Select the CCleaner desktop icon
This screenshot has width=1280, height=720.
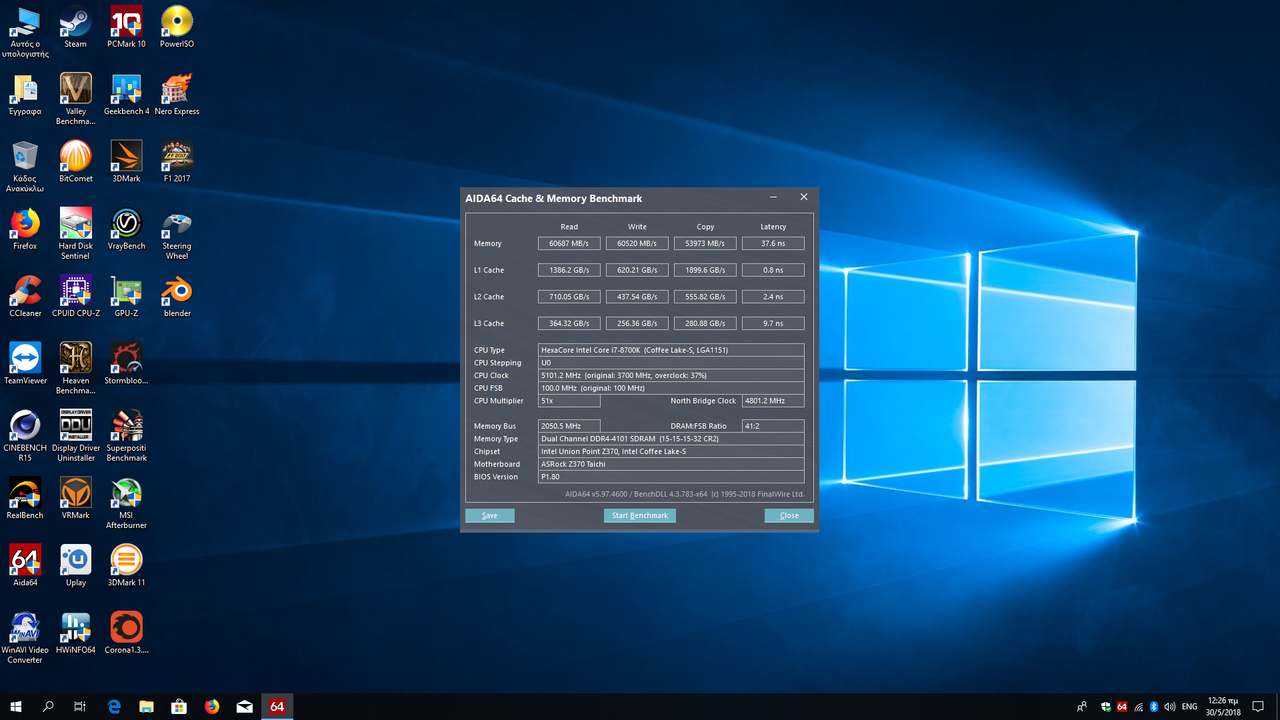(x=25, y=296)
